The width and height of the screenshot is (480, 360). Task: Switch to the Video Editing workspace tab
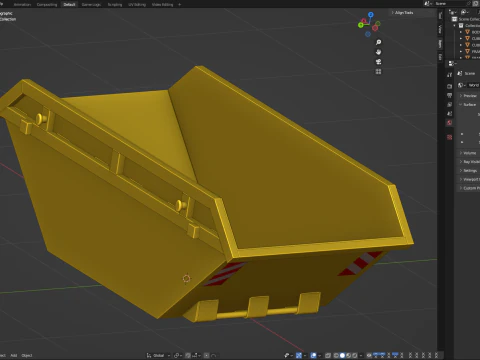tap(162, 4)
